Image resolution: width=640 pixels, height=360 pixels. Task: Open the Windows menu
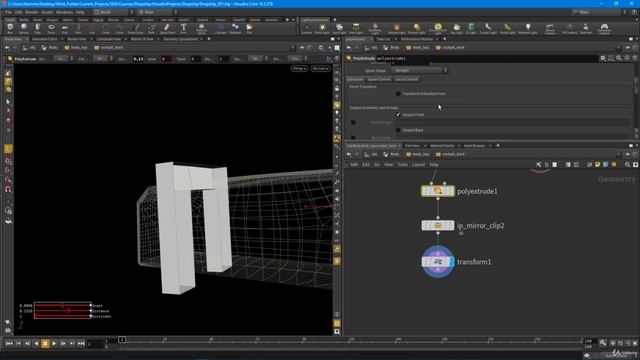64,12
